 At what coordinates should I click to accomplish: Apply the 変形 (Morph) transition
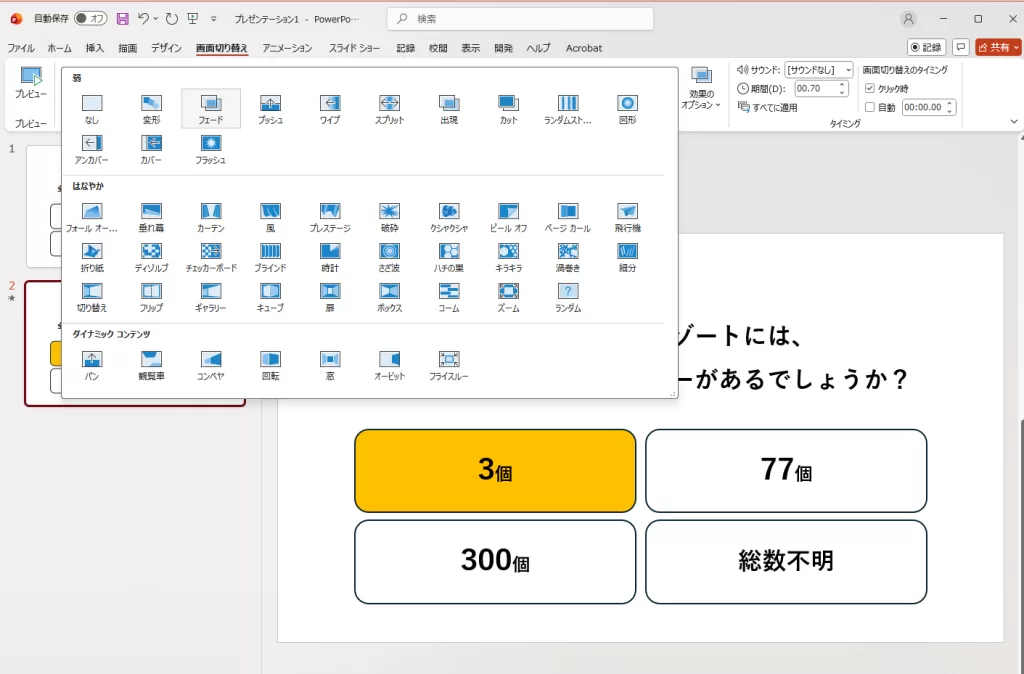(x=151, y=104)
